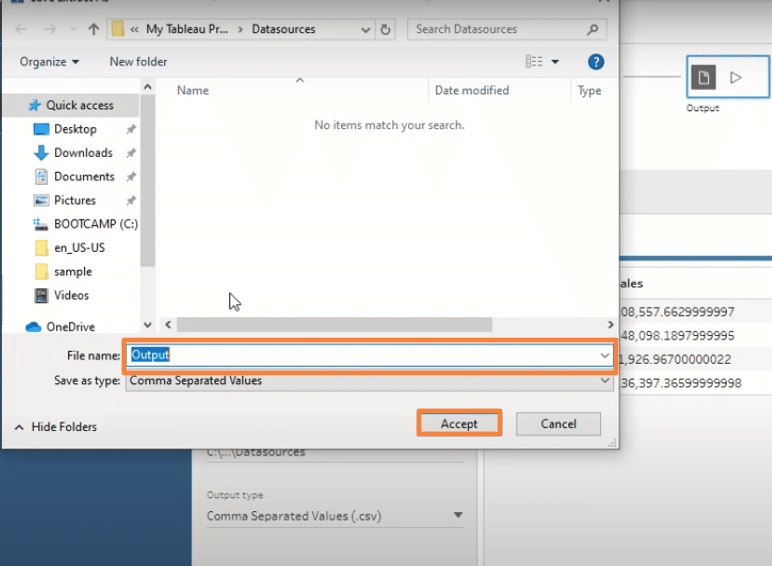
Task: Click the horizontal scrollbar thumb
Action: 334,324
